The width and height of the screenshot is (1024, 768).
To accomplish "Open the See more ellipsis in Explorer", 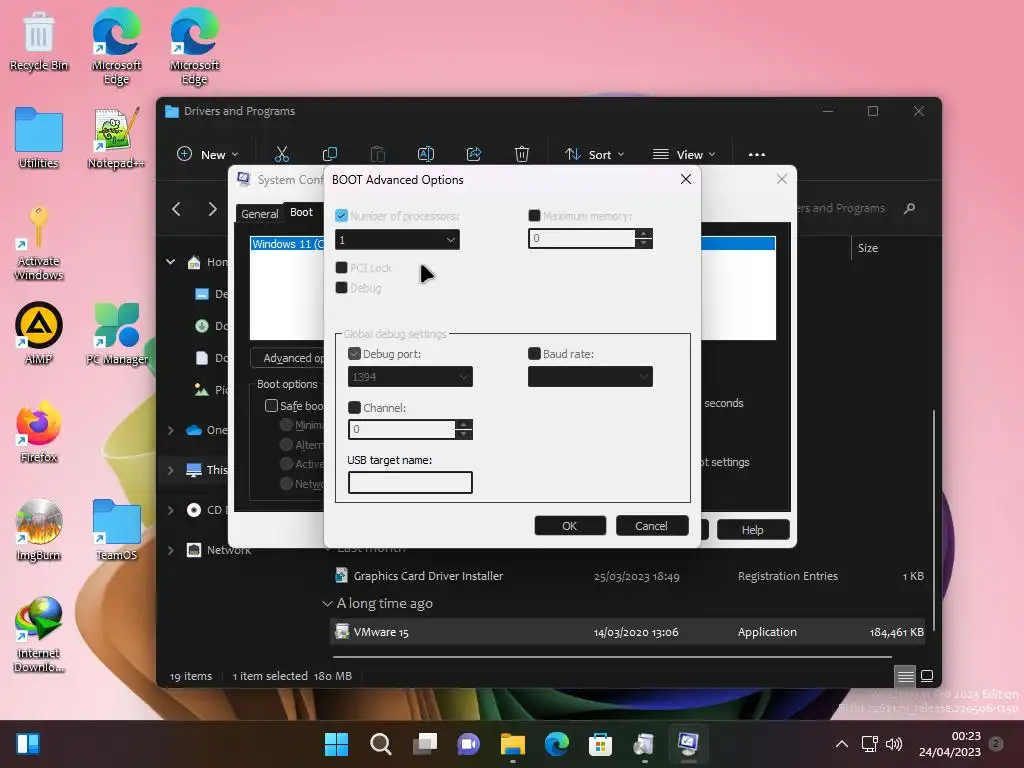I will pyautogui.click(x=757, y=155).
